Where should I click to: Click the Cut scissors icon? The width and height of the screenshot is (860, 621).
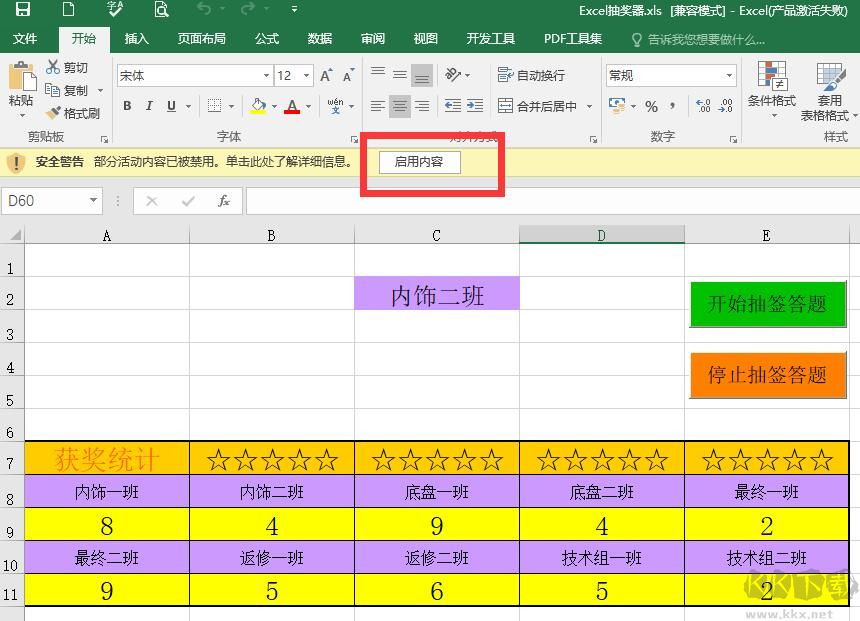(53, 67)
